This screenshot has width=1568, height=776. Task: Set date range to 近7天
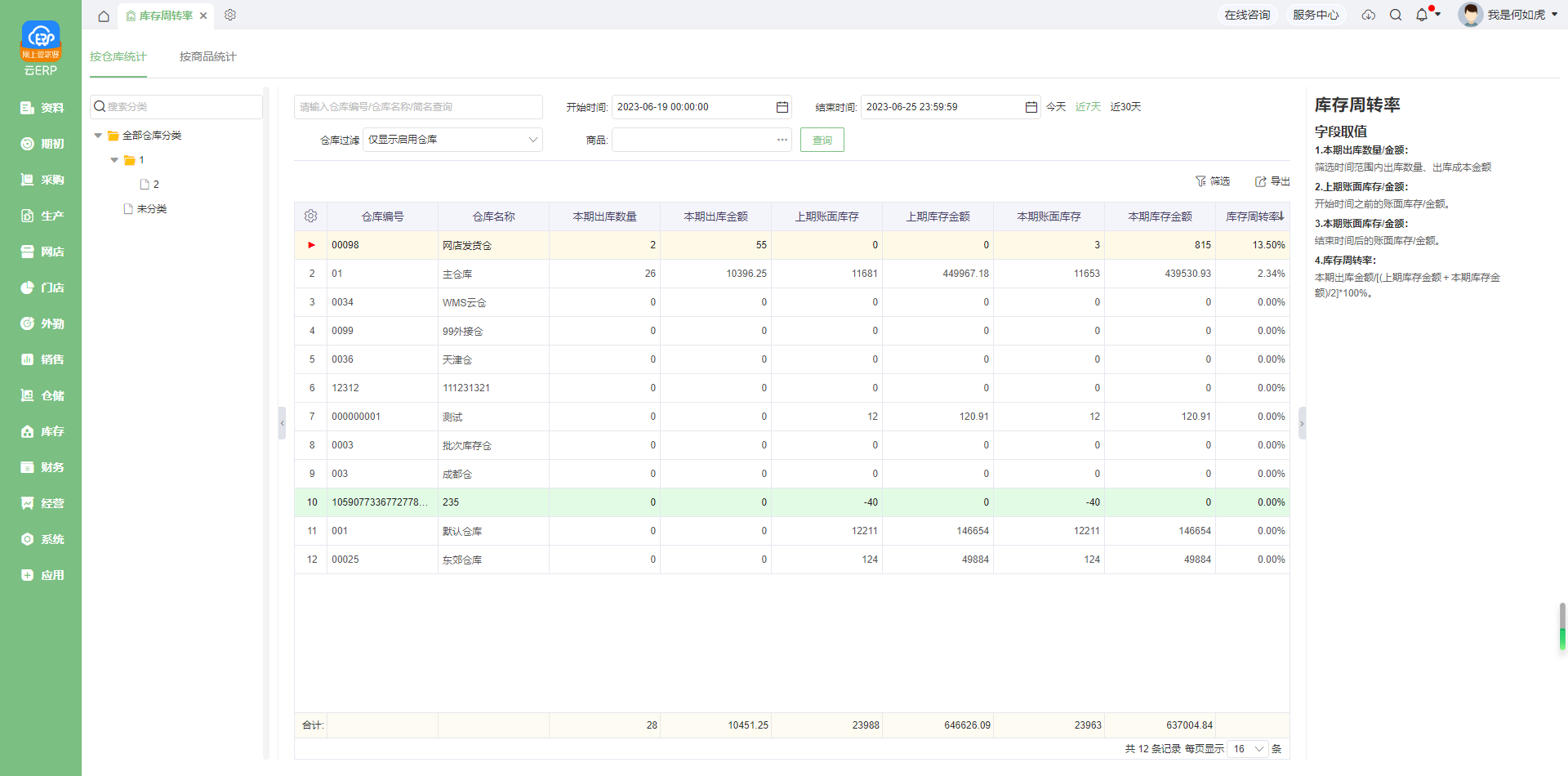coord(1088,107)
